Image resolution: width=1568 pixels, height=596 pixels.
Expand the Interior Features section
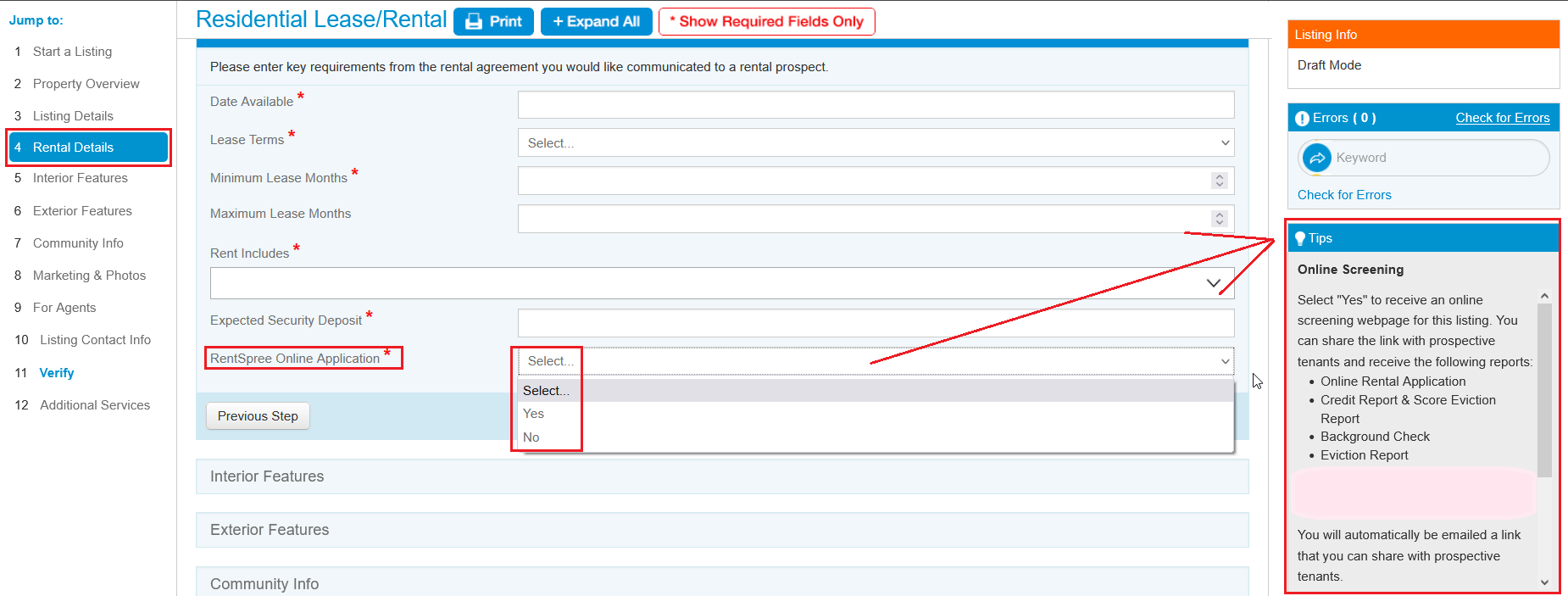[x=722, y=476]
